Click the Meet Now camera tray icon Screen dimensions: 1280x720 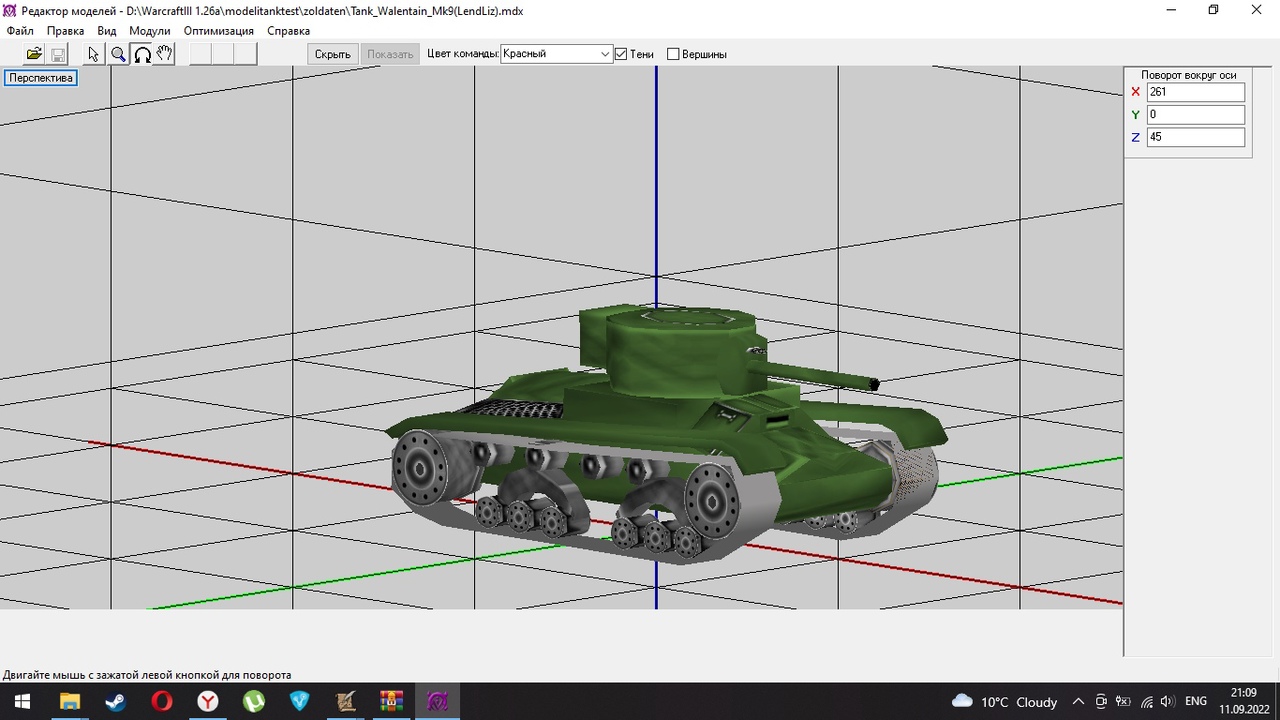point(1101,702)
